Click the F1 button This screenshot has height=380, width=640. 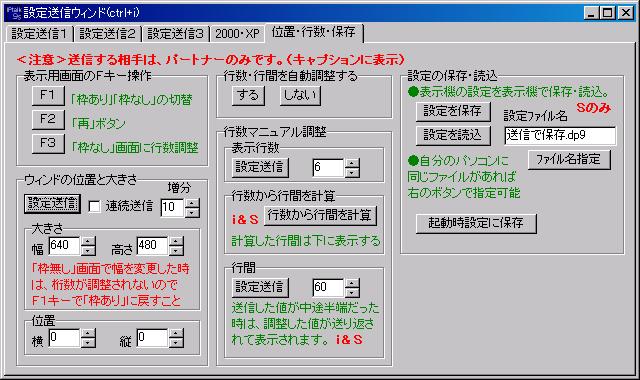(x=48, y=96)
